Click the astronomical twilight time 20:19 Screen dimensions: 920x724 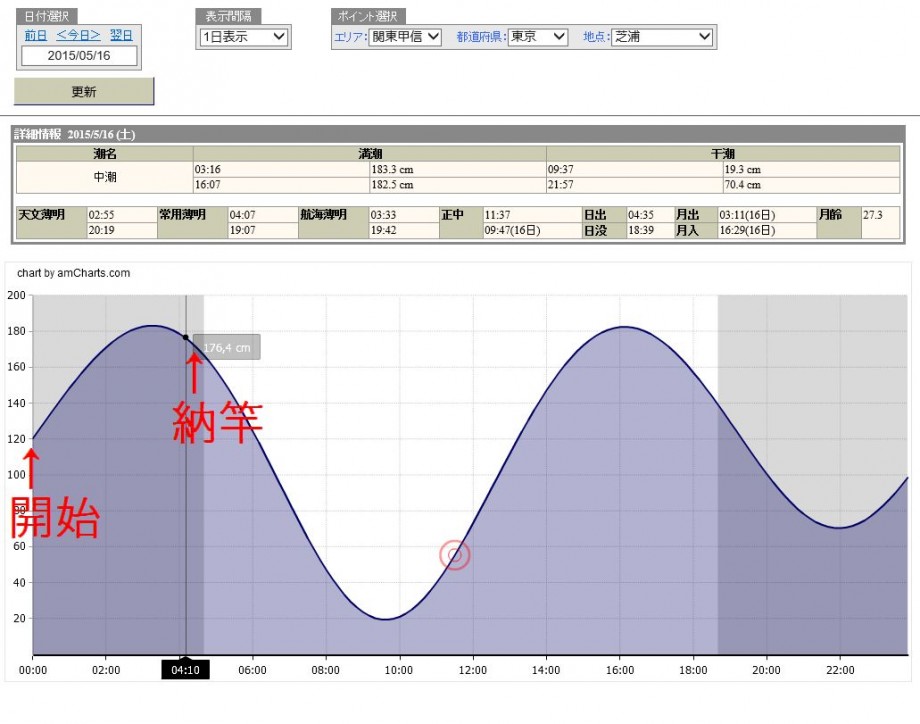coord(101,230)
